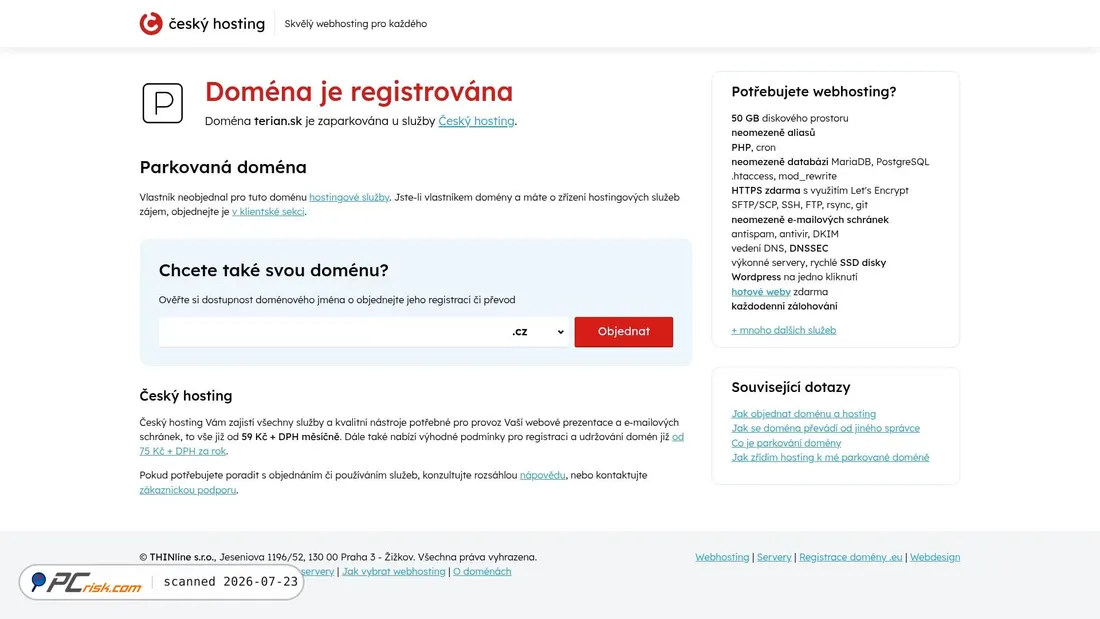
Task: Click the terian.sk domain name text
Action: tap(278, 121)
